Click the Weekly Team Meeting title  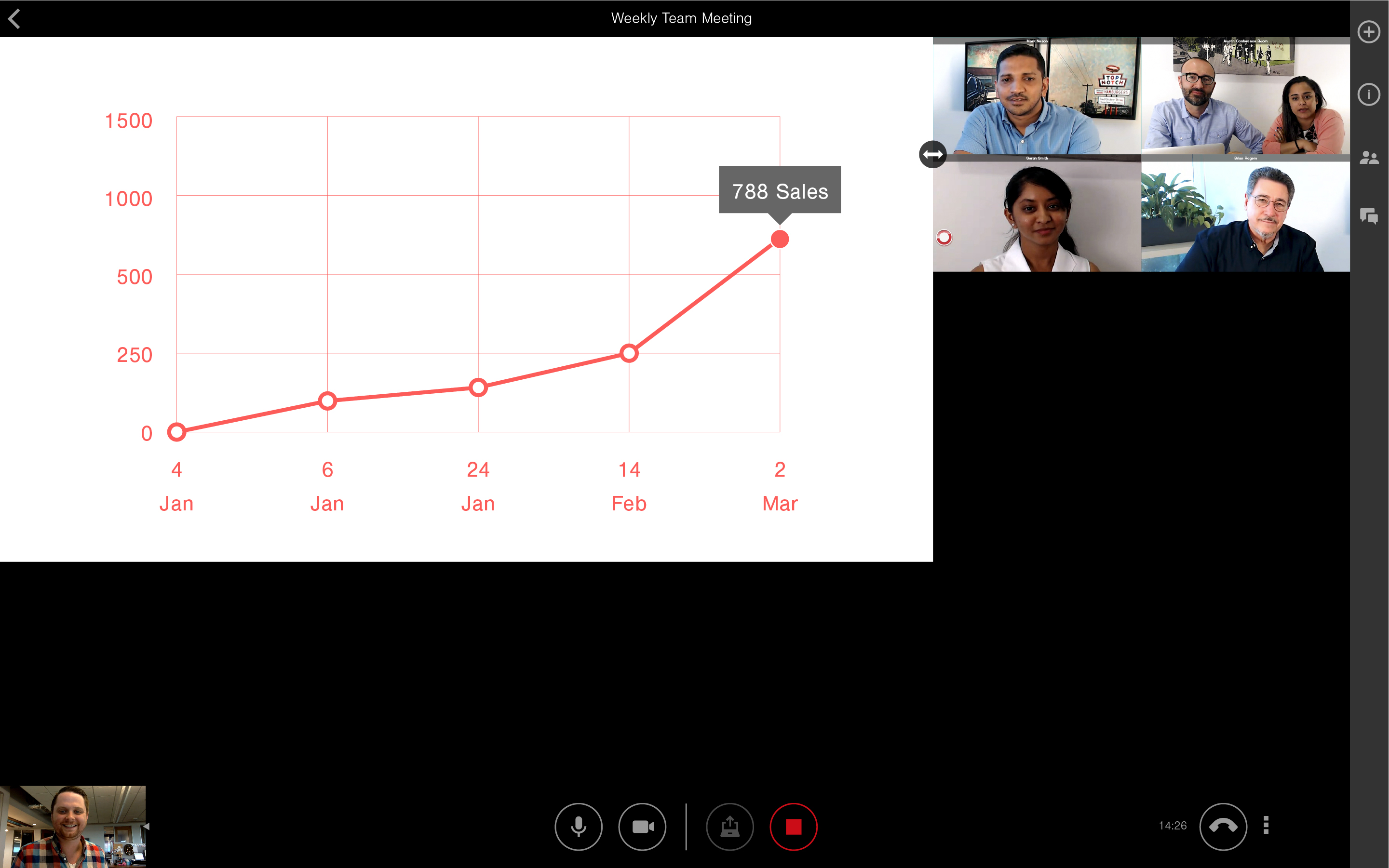point(681,18)
